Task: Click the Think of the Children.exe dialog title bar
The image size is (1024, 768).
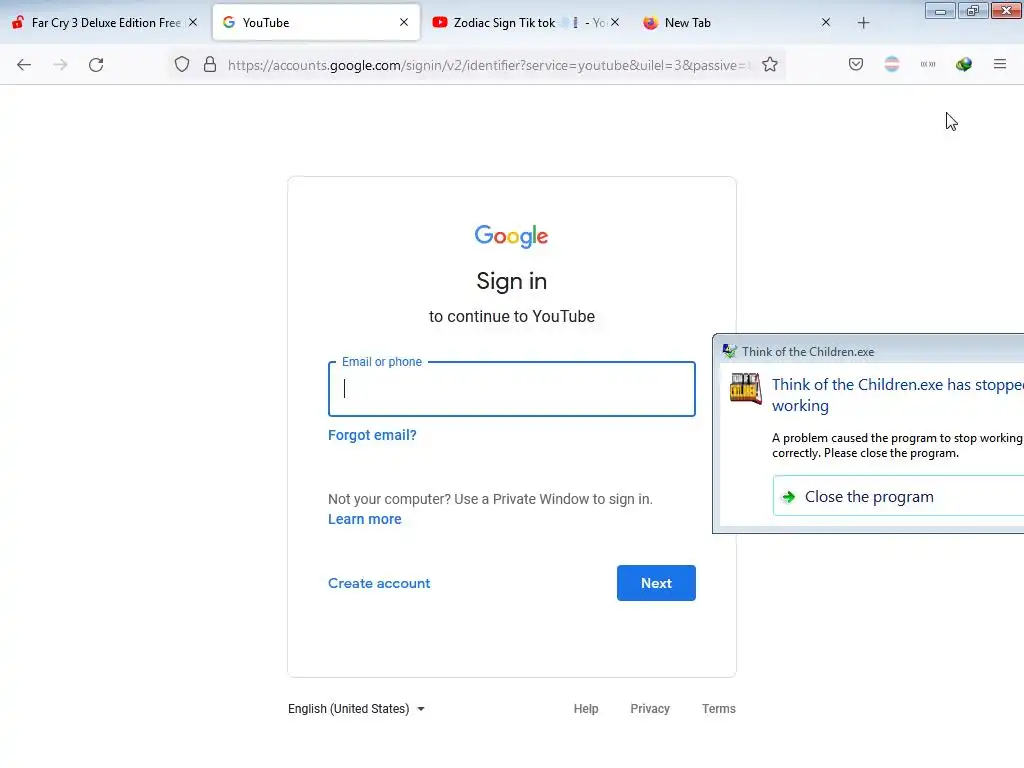Action: 869,351
